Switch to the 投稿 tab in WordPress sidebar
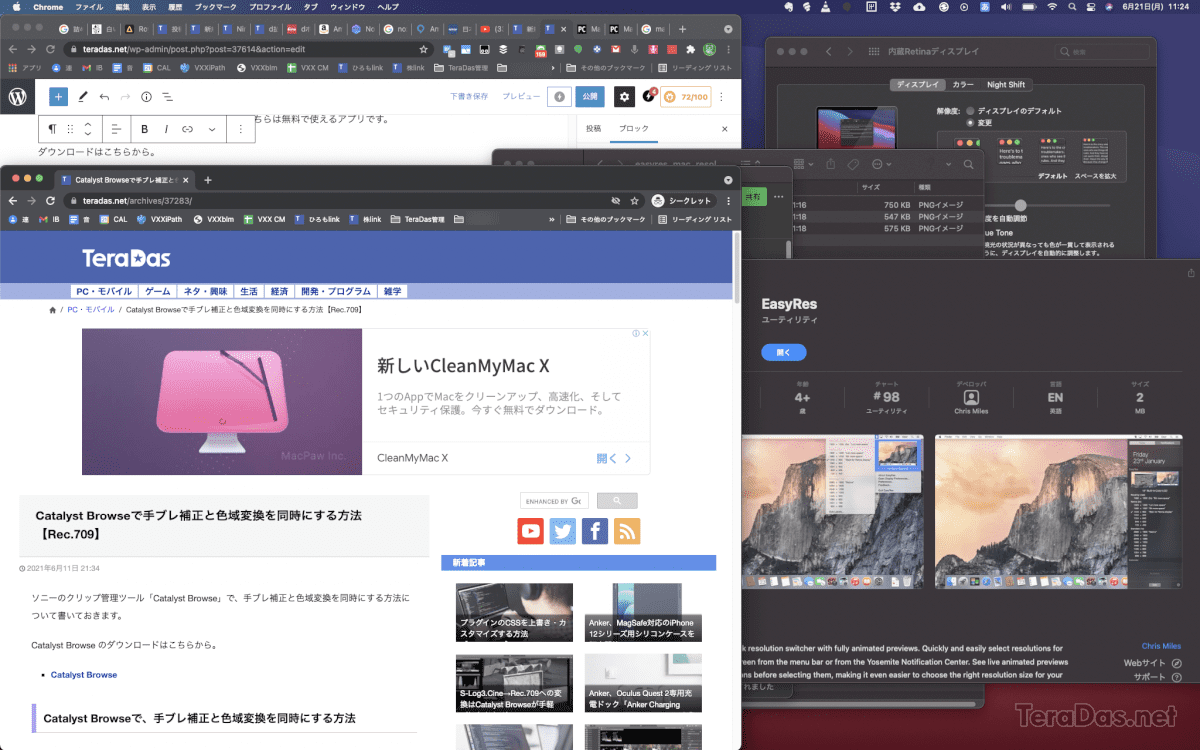This screenshot has width=1200, height=750. tap(593, 129)
